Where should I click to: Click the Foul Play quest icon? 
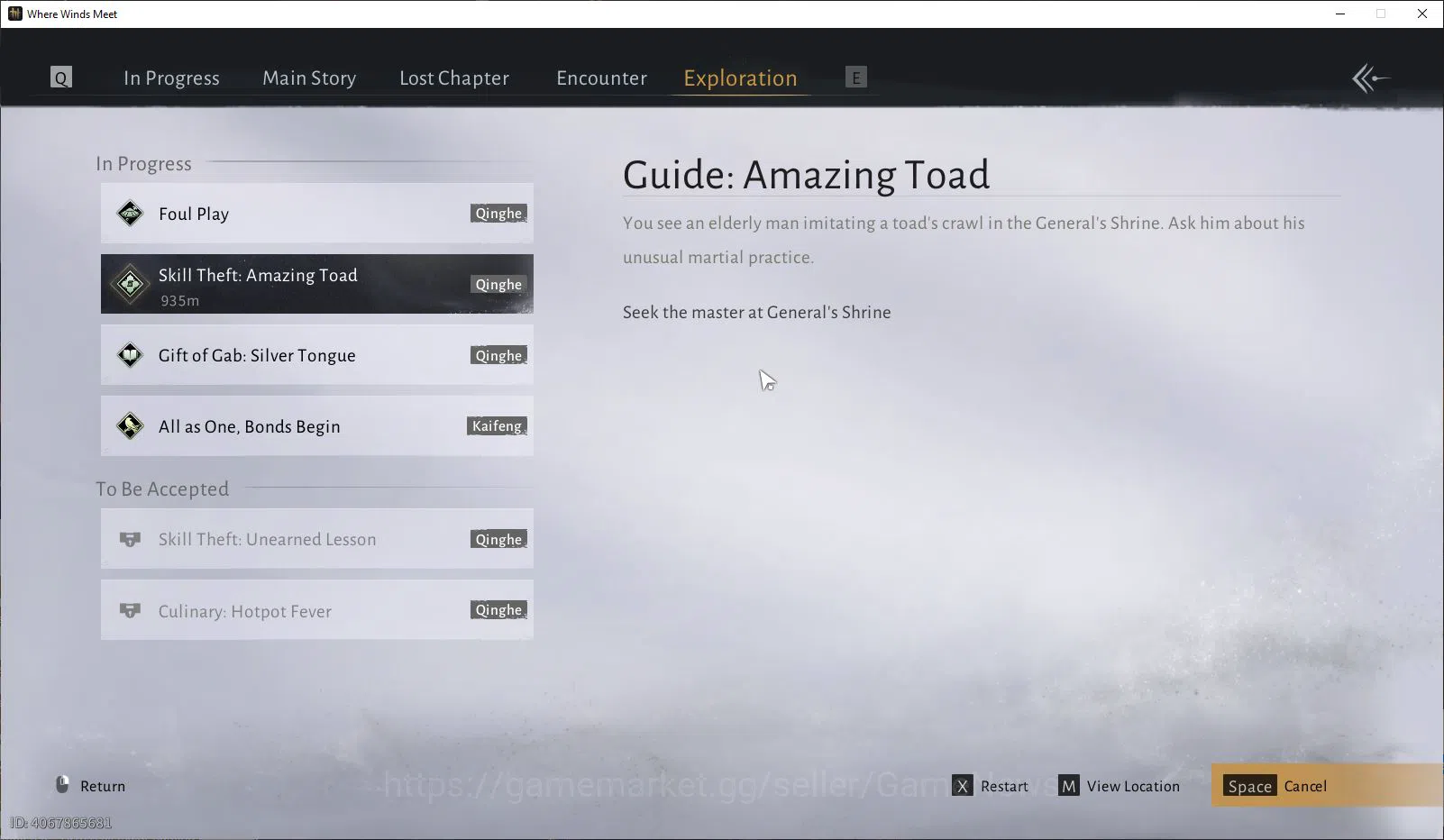(x=130, y=214)
